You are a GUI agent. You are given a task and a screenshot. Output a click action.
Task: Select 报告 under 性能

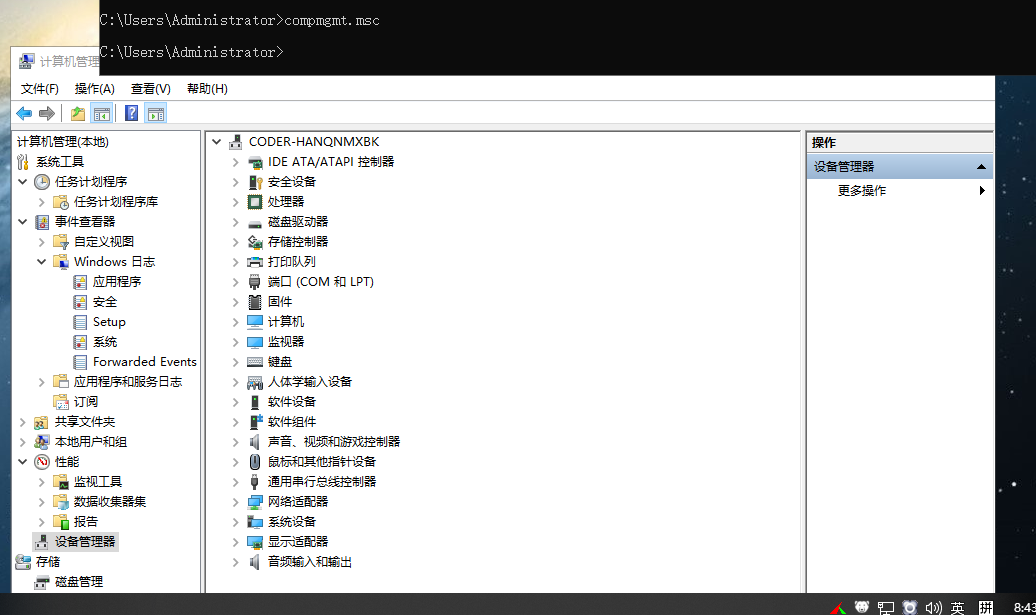tap(86, 522)
